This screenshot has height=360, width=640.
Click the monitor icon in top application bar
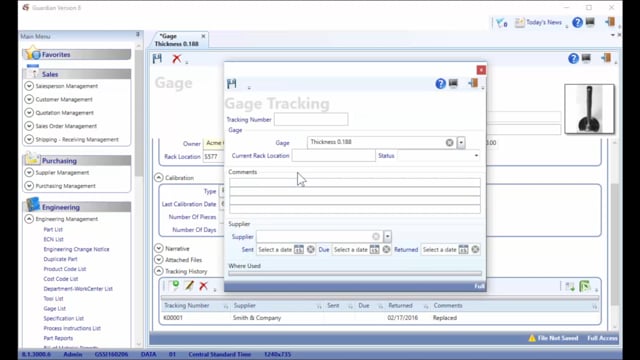pos(590,22)
